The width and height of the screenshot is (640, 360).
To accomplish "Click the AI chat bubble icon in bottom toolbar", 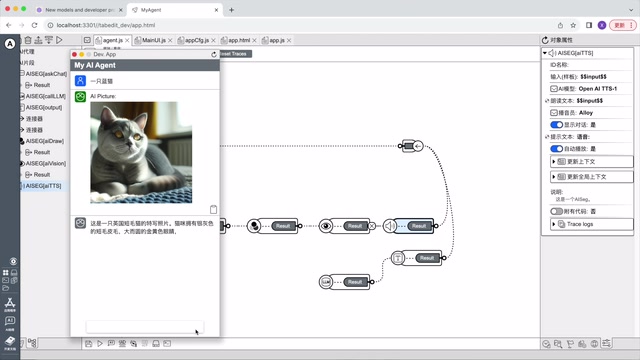I will (111, 344).
